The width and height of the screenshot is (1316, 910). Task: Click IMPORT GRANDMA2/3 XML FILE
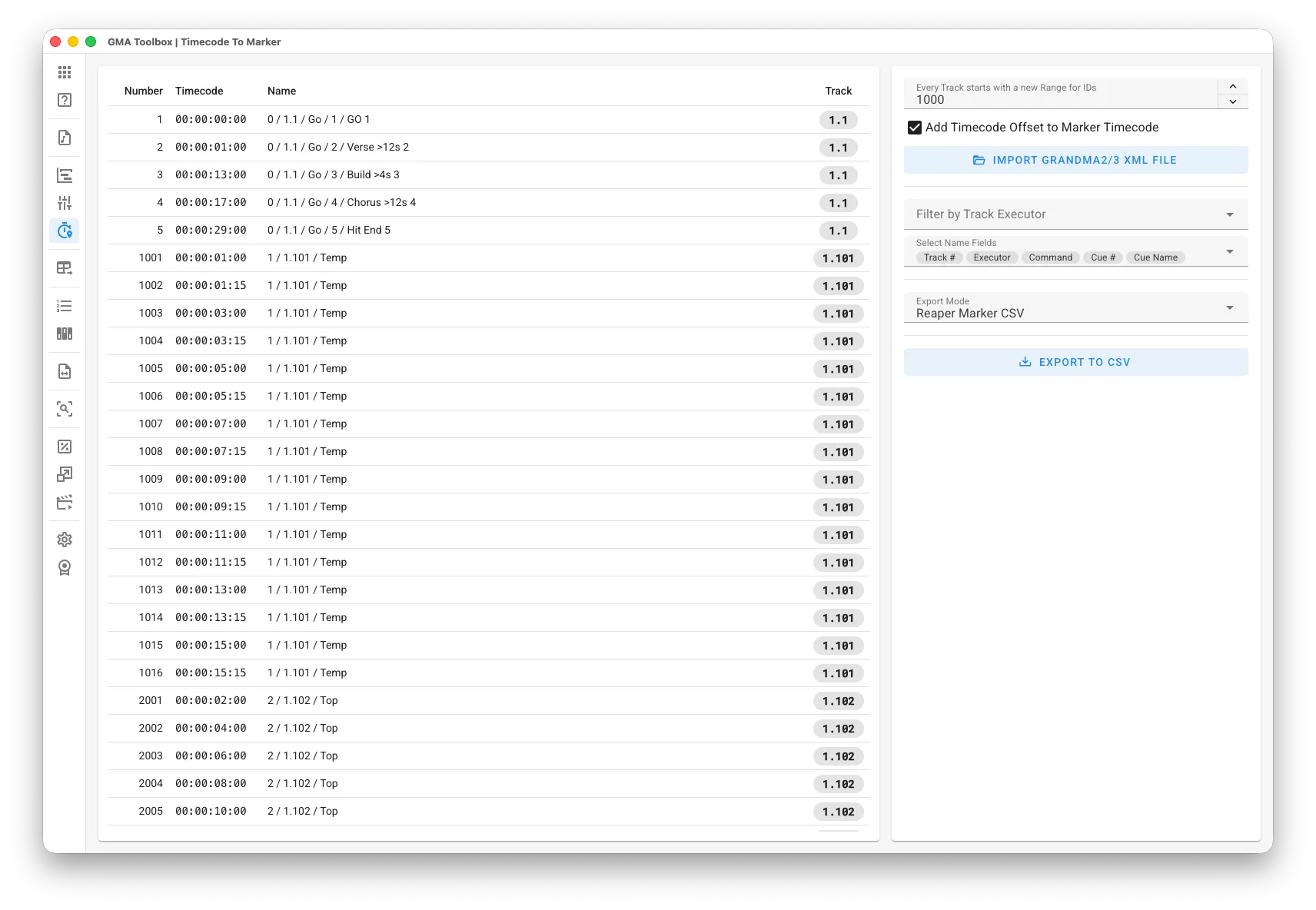click(x=1075, y=160)
